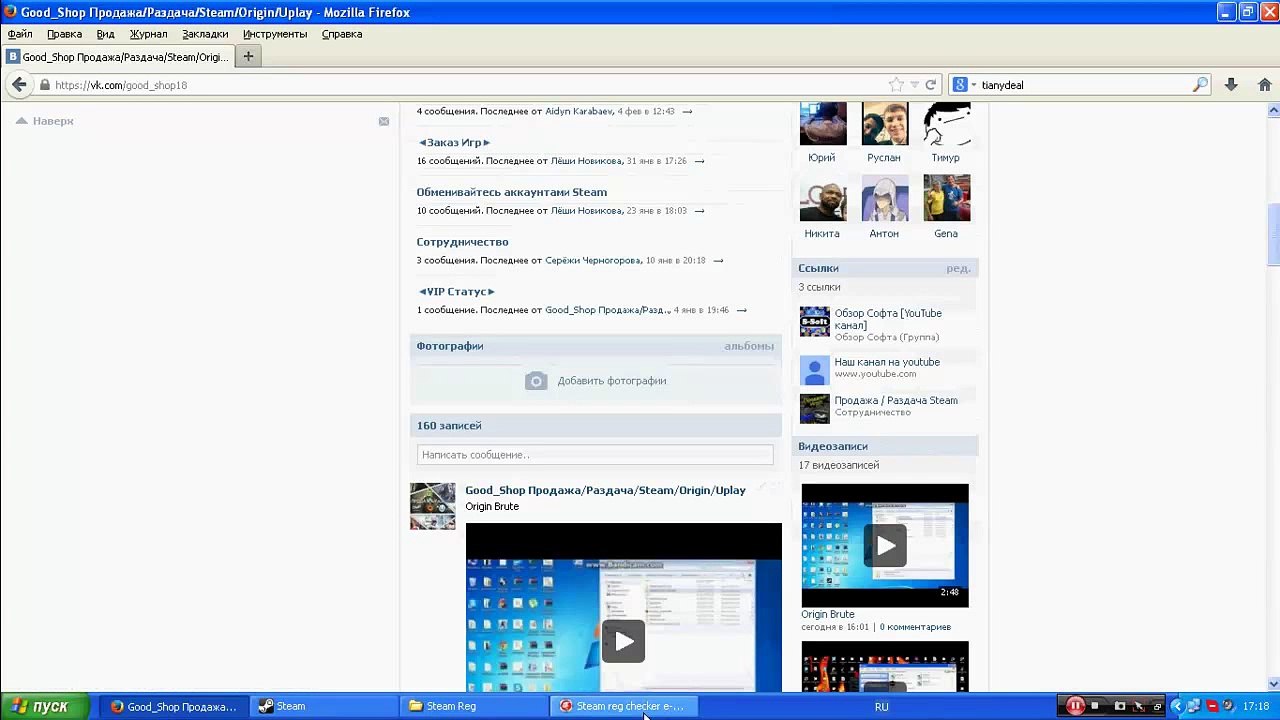This screenshot has width=1280, height=720.
Task: Click the search magnifier icon in the search box
Action: pyautogui.click(x=1200, y=85)
